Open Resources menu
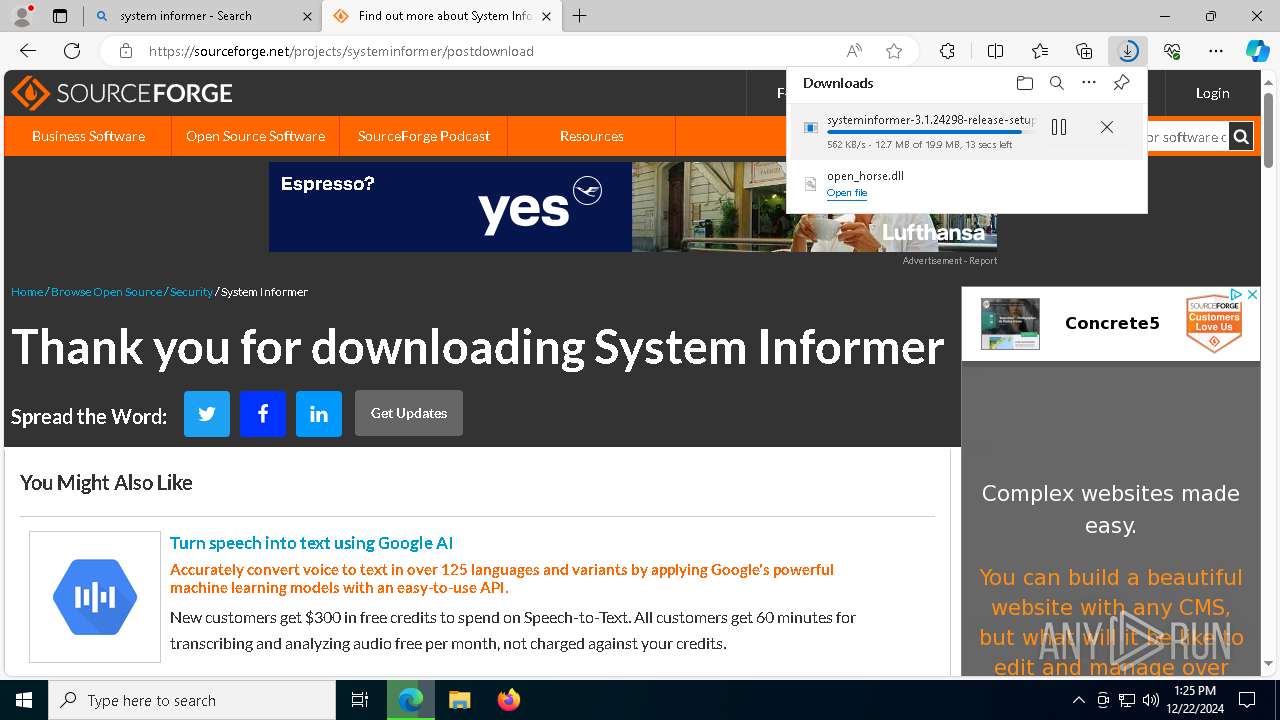Screen dimensions: 1280x720 coord(592,136)
